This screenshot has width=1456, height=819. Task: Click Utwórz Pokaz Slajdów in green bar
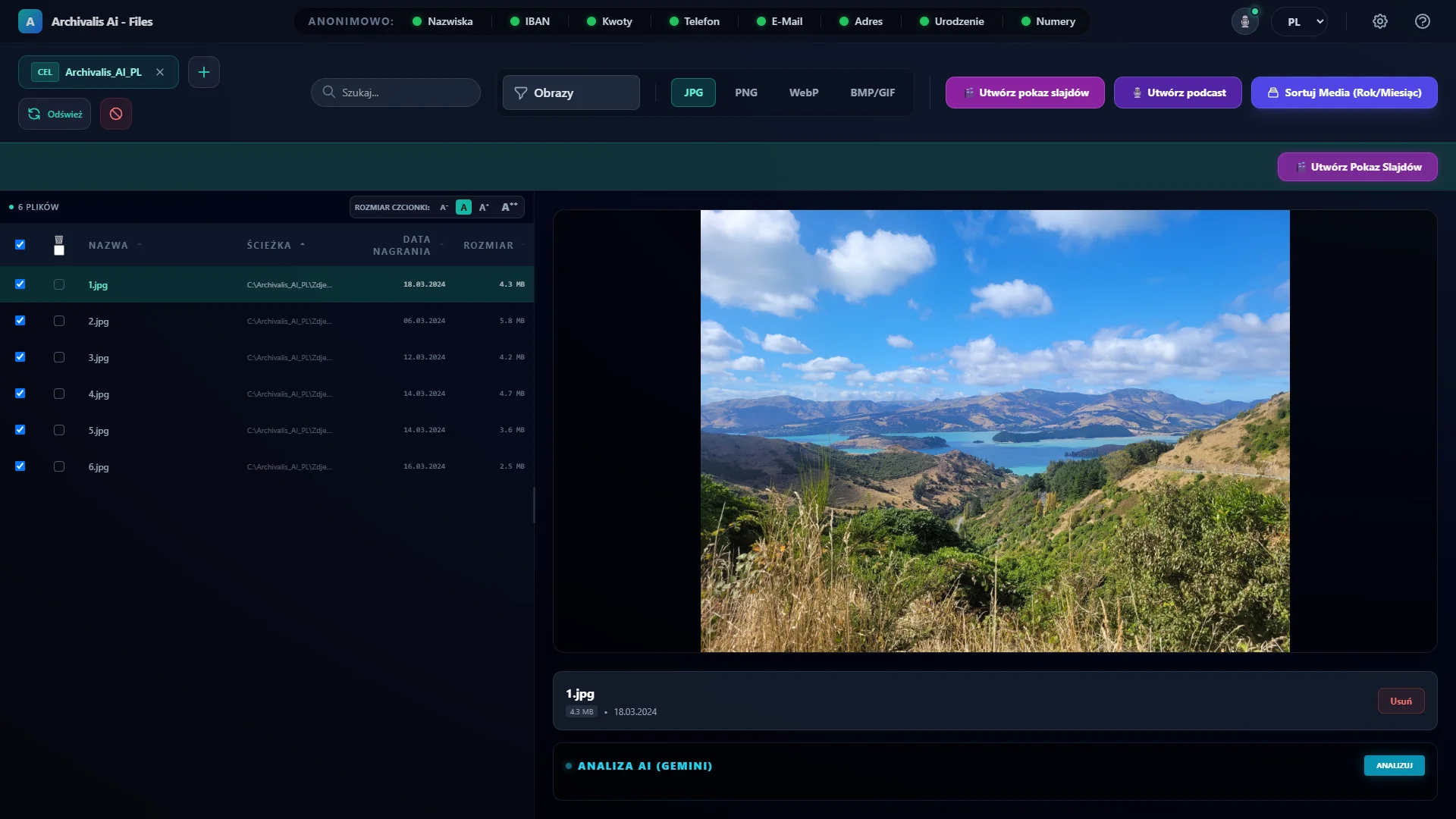coord(1357,167)
